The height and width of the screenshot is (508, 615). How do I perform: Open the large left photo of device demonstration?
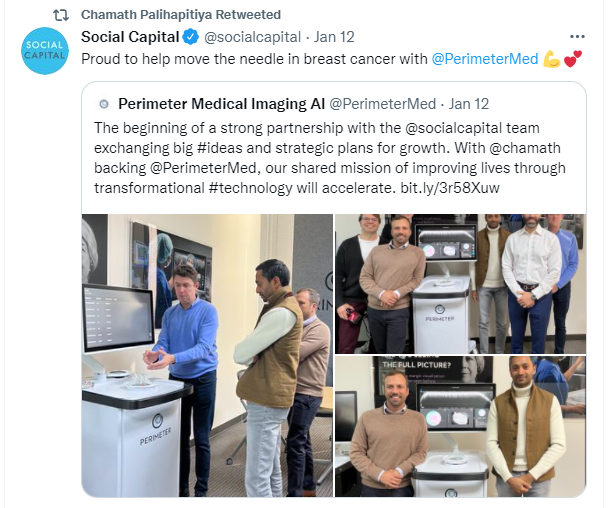click(x=207, y=355)
